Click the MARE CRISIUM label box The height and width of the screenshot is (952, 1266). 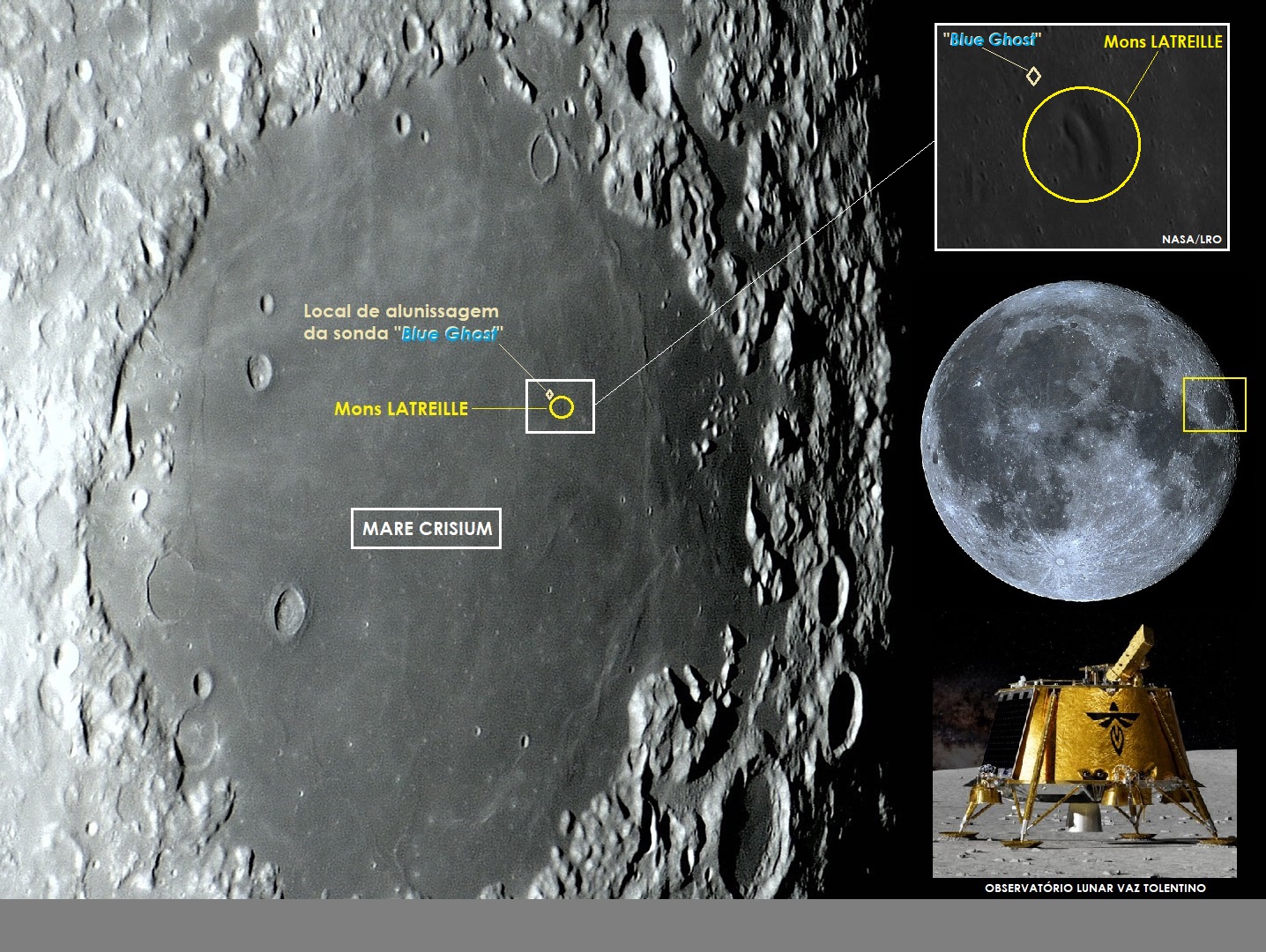[x=426, y=528]
